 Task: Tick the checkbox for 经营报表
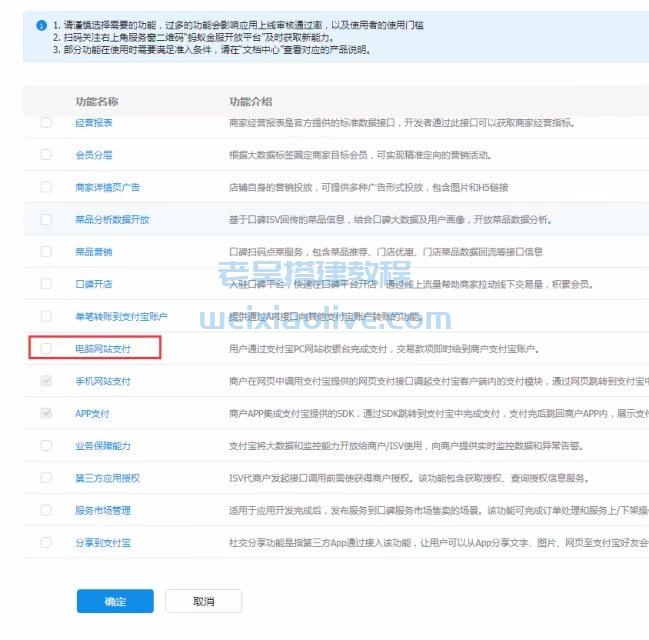[x=46, y=123]
